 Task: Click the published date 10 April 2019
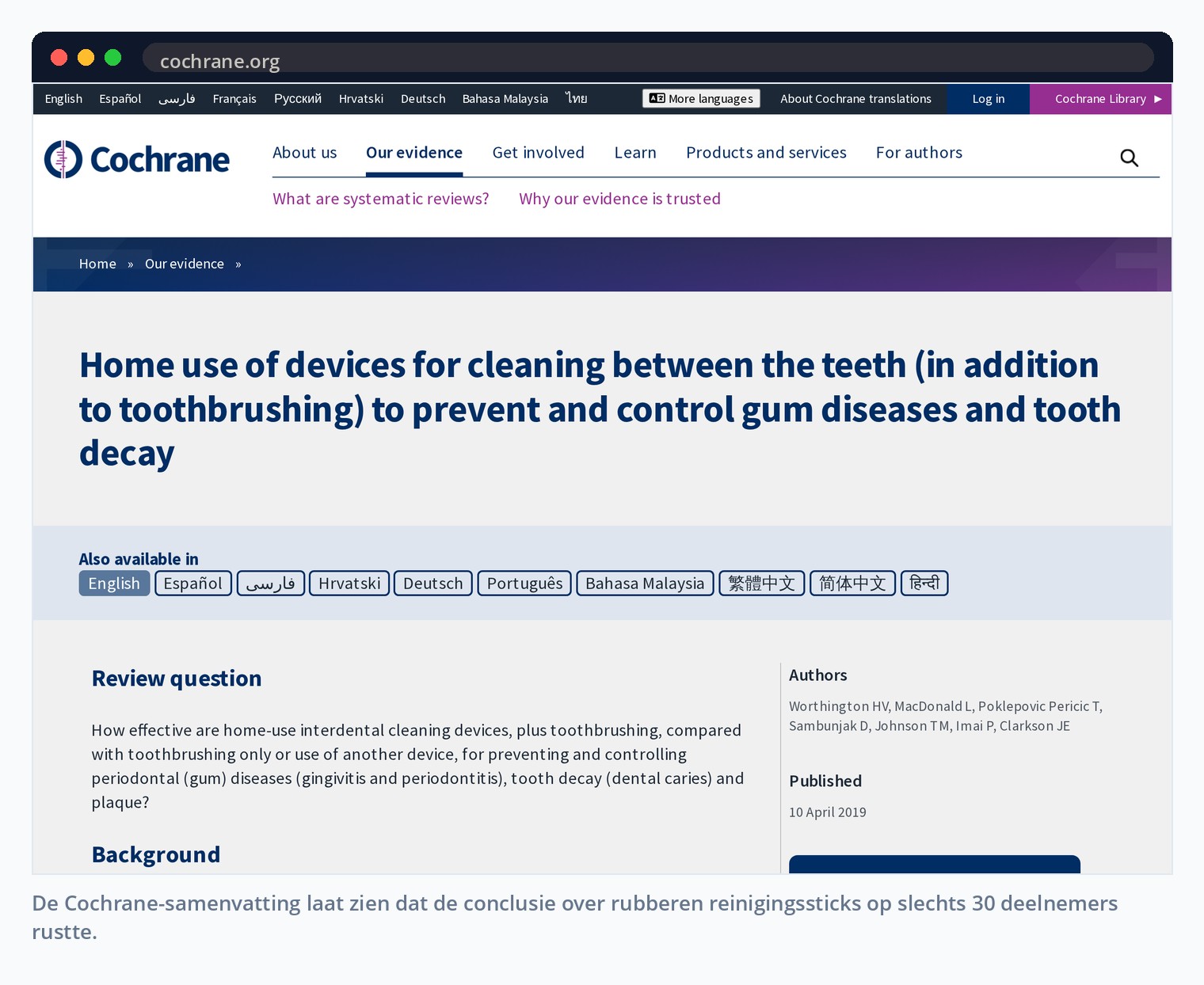click(828, 812)
